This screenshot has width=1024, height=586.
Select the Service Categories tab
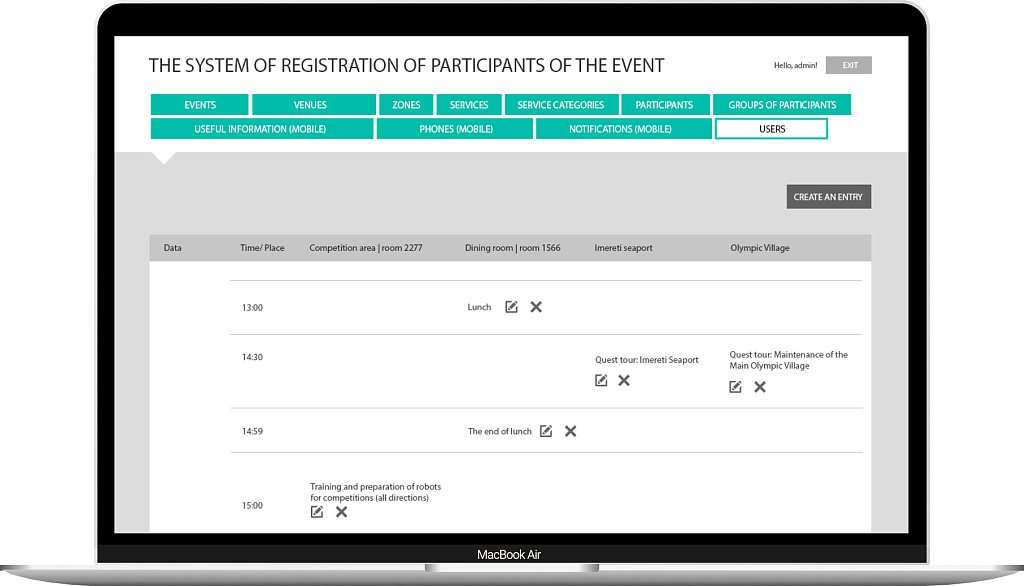pos(561,105)
